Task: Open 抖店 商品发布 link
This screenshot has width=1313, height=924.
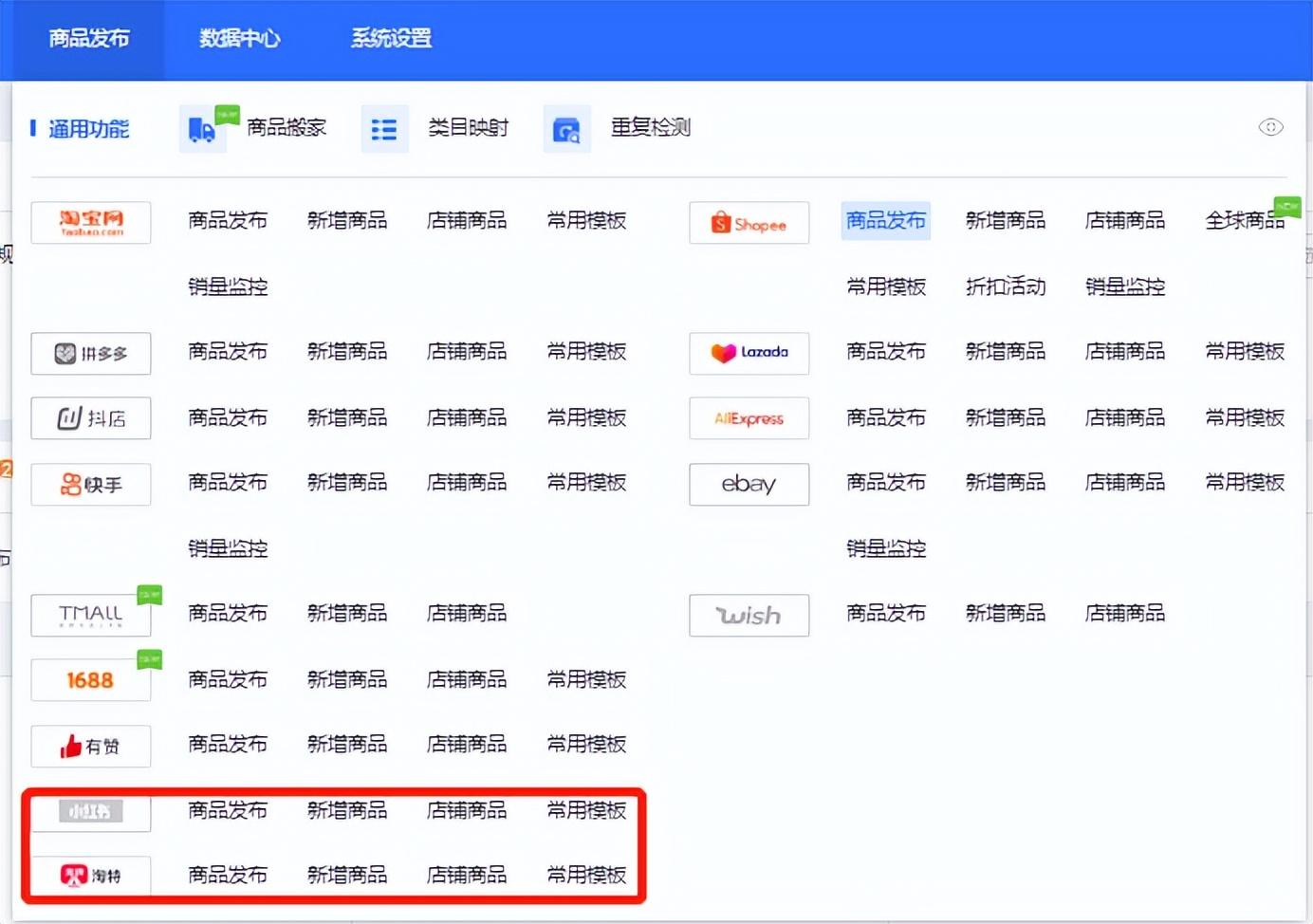Action: [228, 417]
